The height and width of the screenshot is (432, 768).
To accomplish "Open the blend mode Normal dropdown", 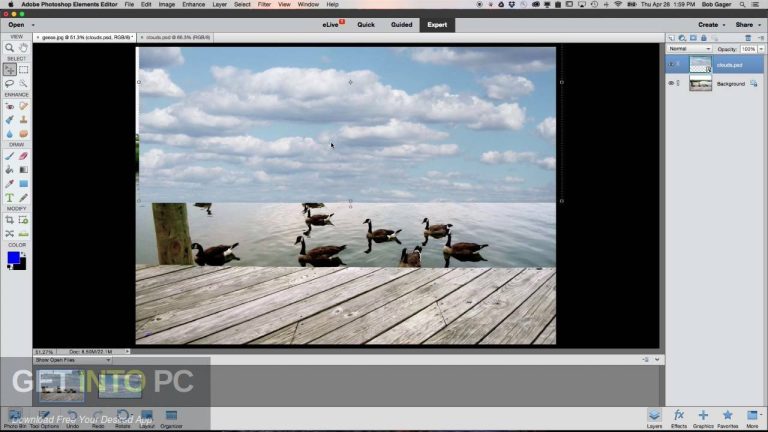I will (689, 49).
